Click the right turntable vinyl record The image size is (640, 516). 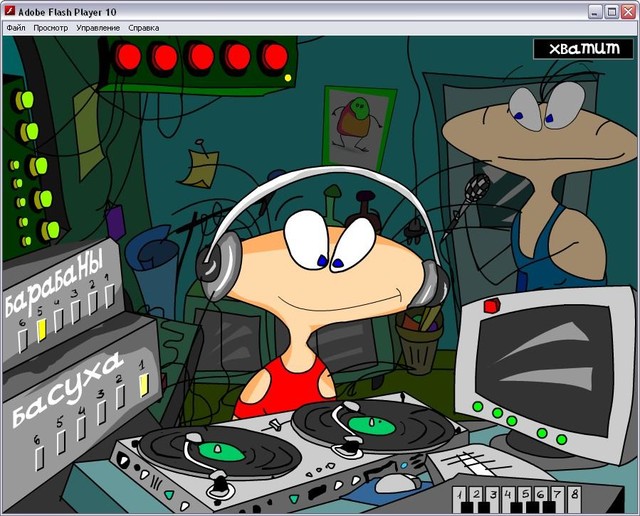click(366, 426)
